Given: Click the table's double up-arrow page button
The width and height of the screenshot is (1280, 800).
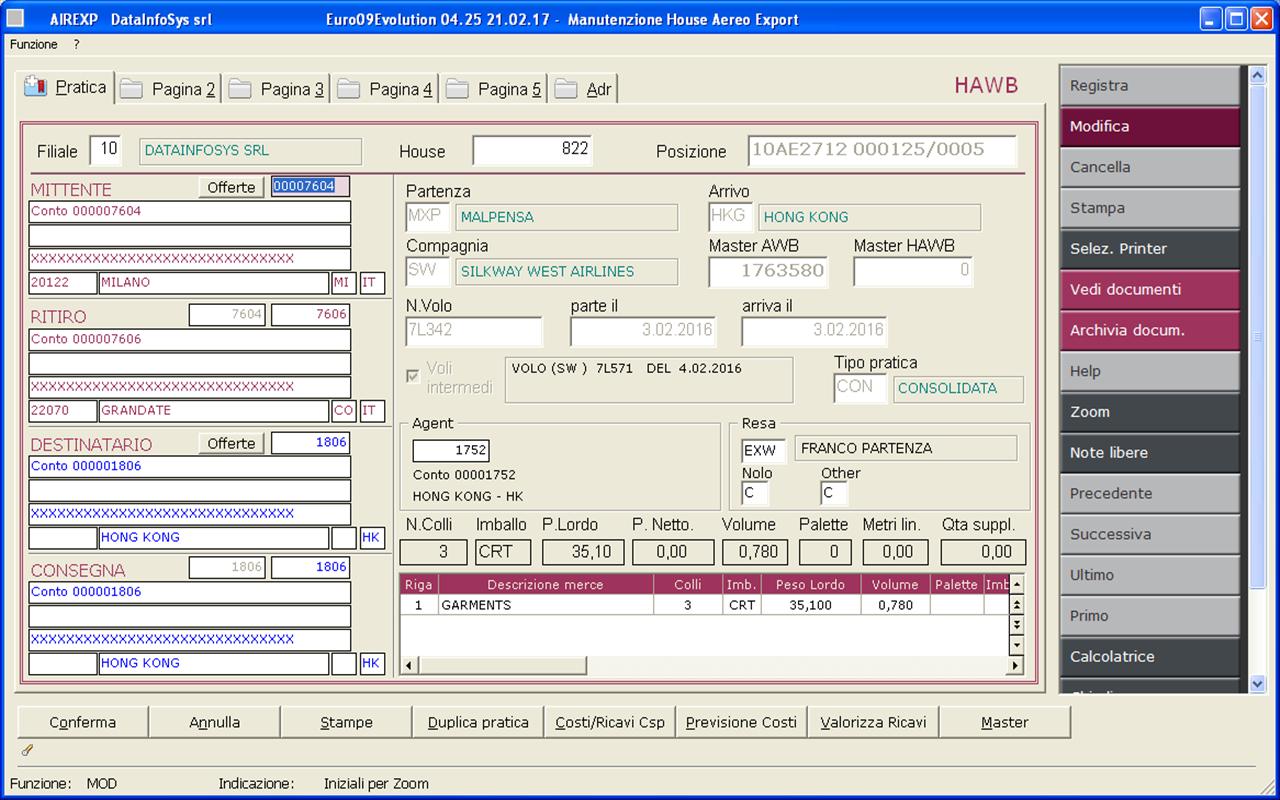Looking at the screenshot, I should point(1017,604).
